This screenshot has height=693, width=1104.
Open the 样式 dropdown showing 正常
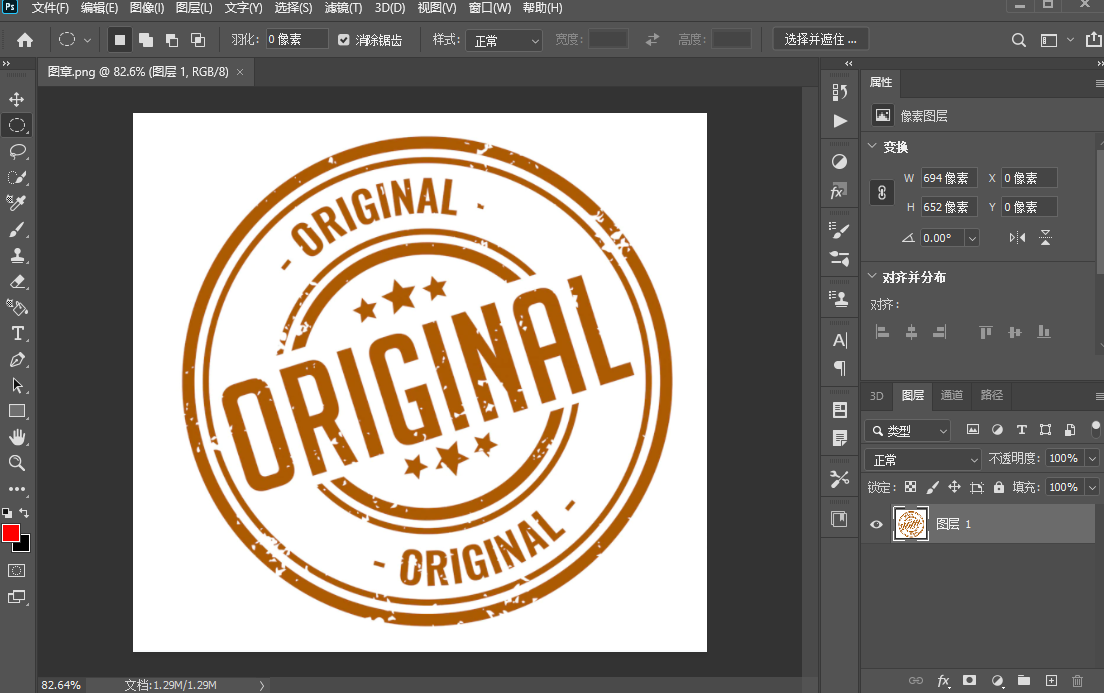(x=504, y=41)
